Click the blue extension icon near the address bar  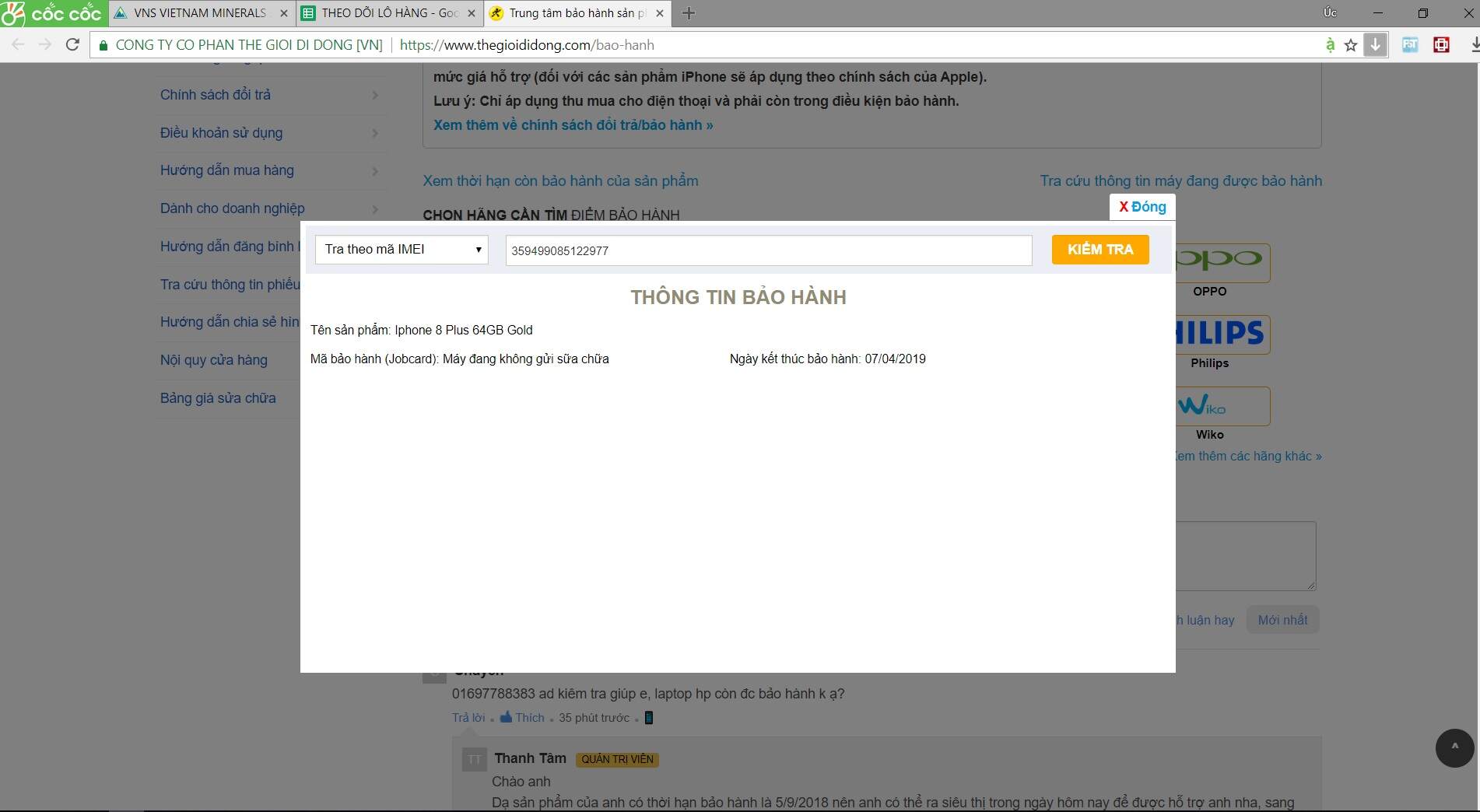click(1410, 45)
